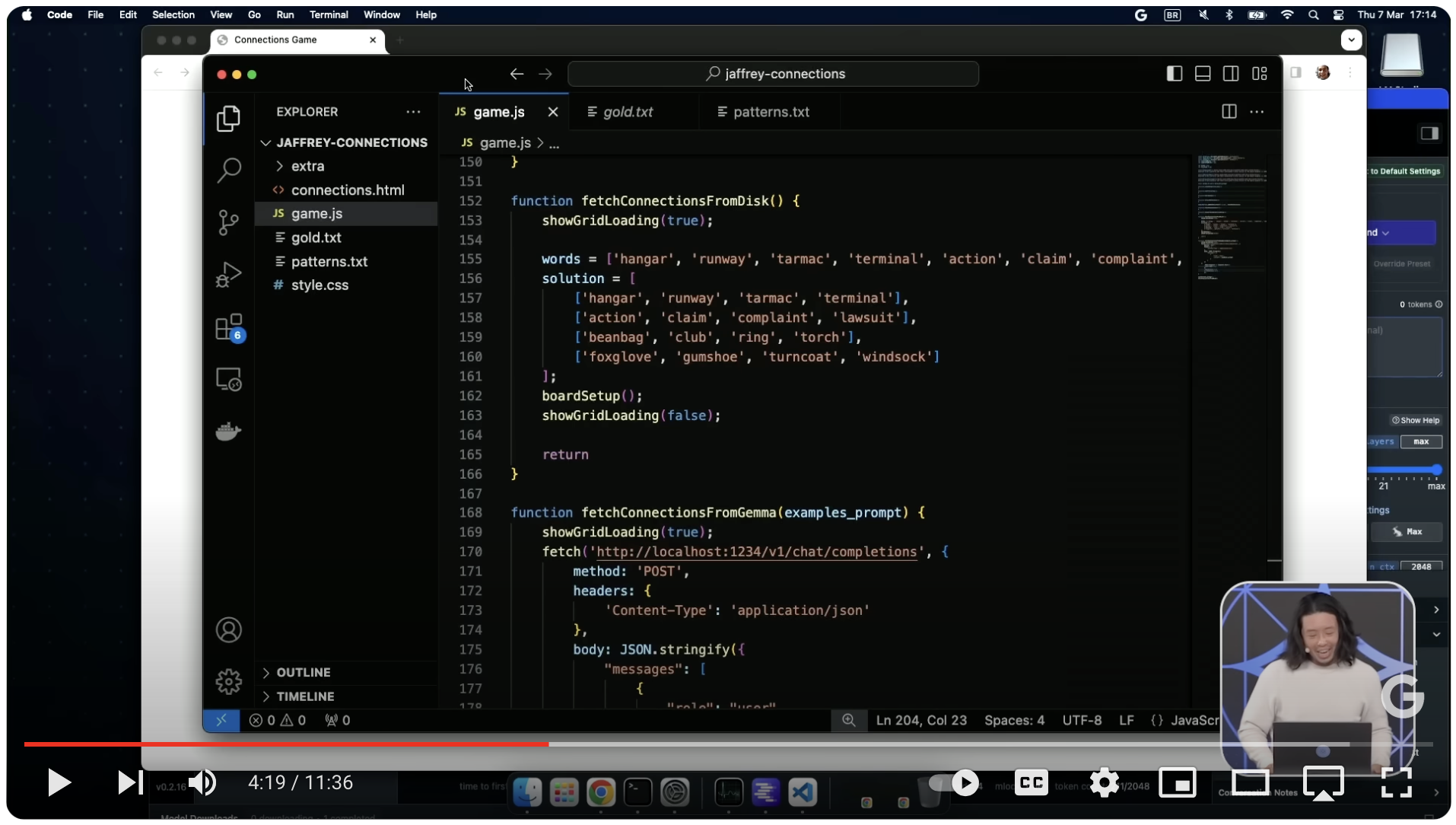Switch to the gold.txt tab
1456x825 pixels.
(x=628, y=112)
